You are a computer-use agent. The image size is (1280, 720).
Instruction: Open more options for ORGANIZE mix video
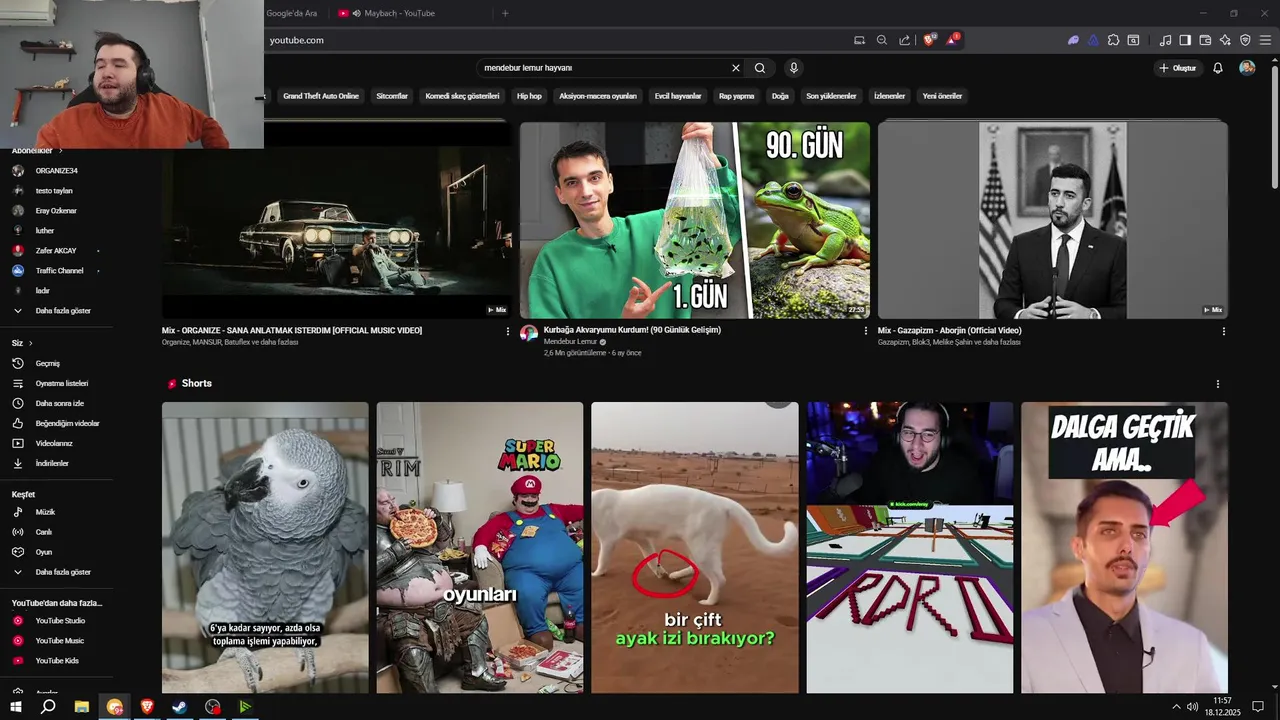click(x=508, y=331)
